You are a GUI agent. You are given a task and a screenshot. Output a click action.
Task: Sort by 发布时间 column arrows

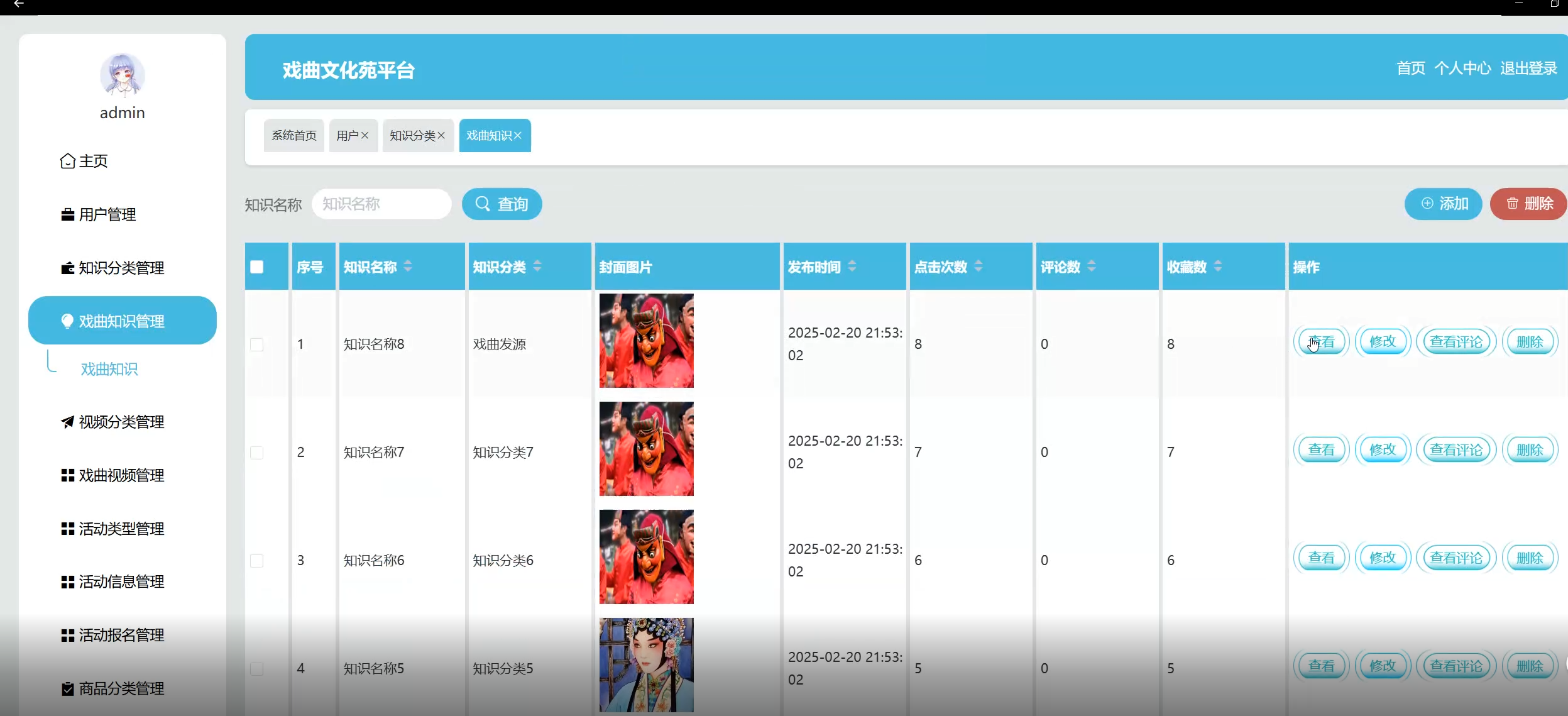852,267
